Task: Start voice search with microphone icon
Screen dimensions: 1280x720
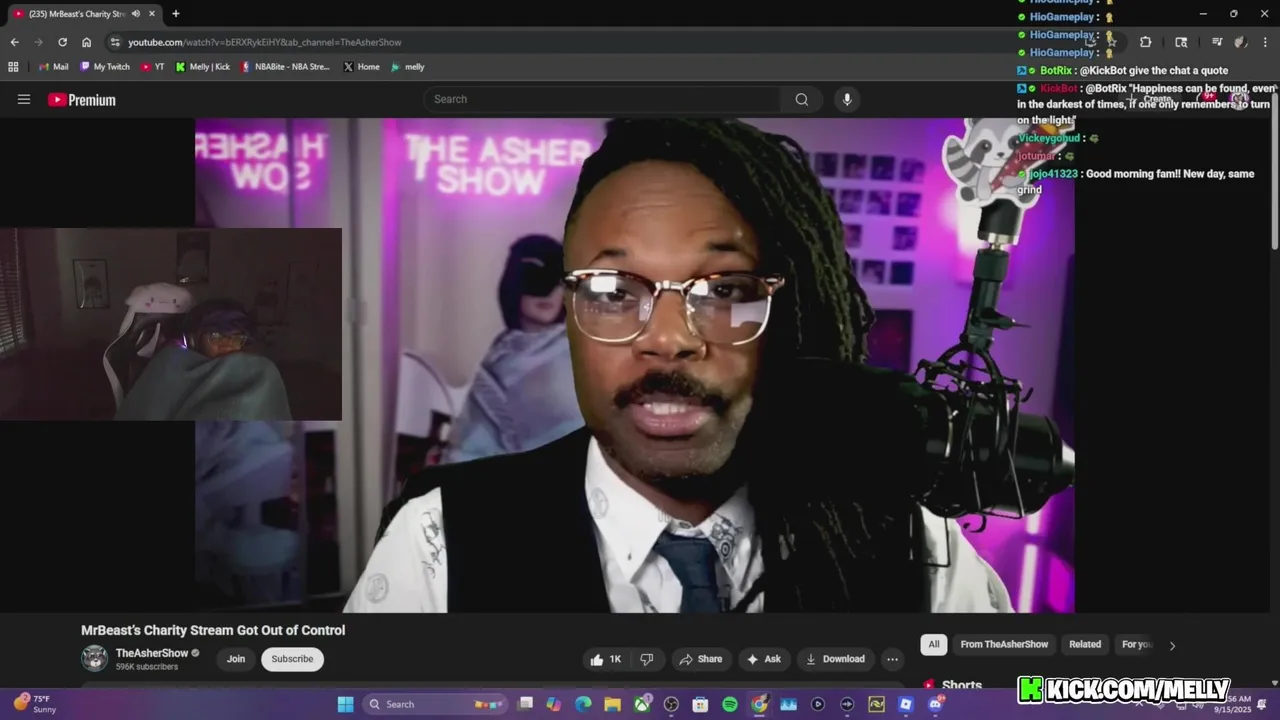Action: tap(847, 99)
